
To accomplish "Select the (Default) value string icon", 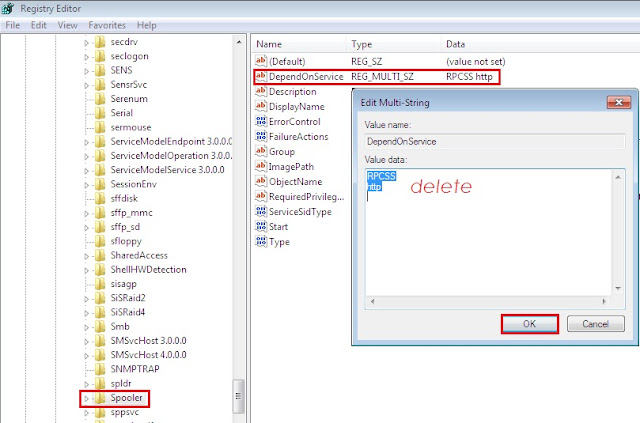I will [261, 61].
